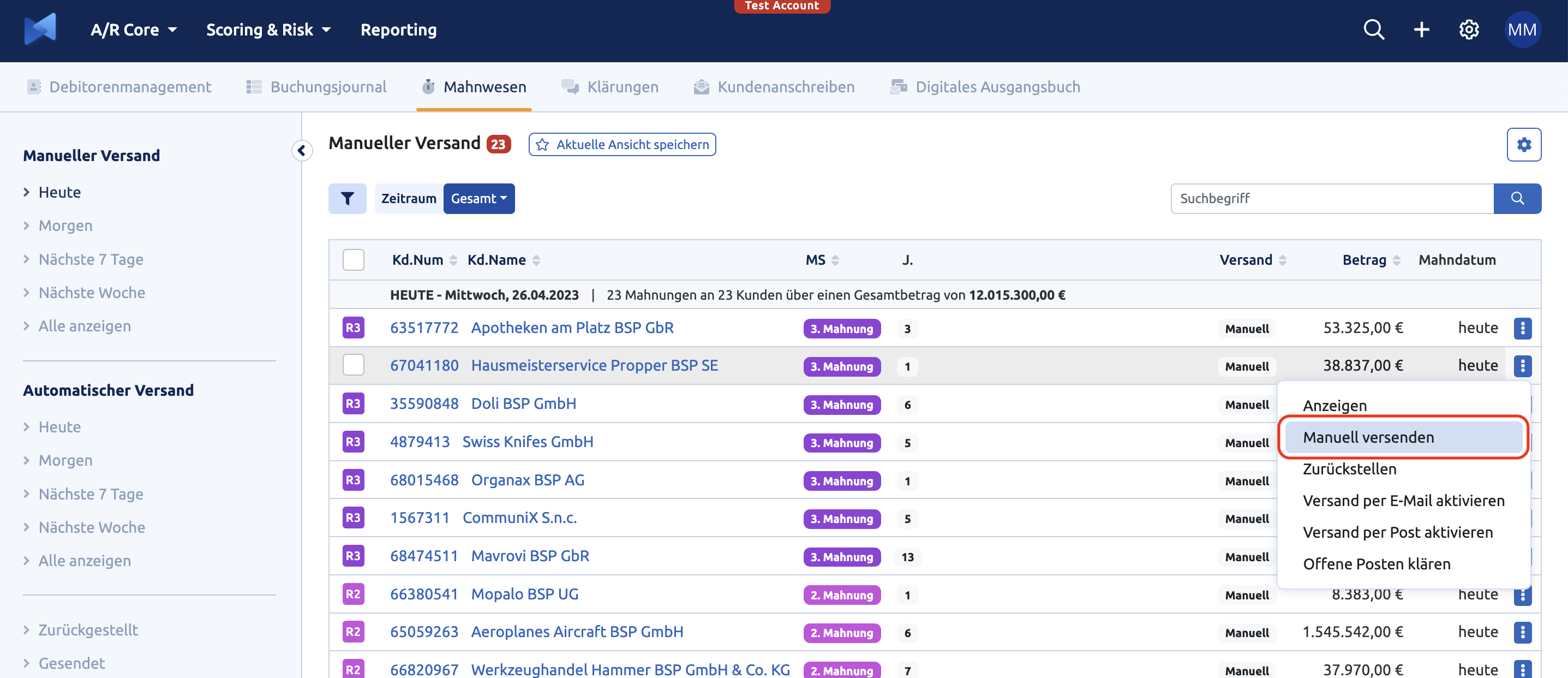Screen dimensions: 1568x678
Task: Click Aktuelle Ansicht speichern button
Action: (622, 144)
